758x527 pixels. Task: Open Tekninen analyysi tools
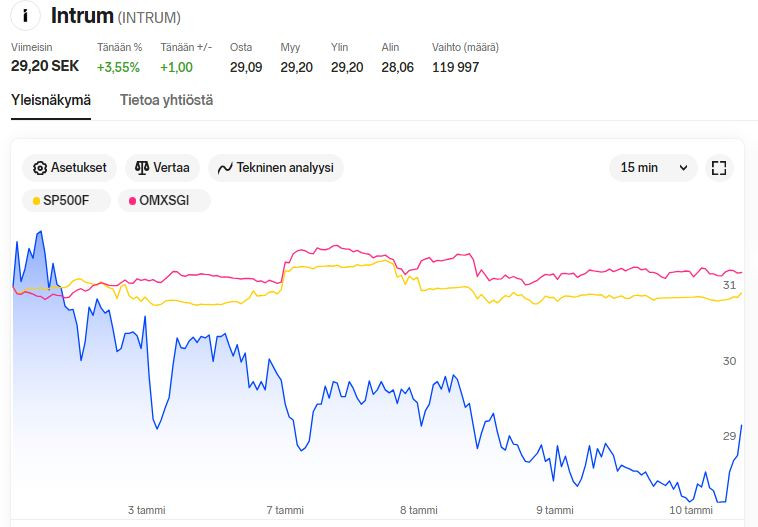pos(276,168)
